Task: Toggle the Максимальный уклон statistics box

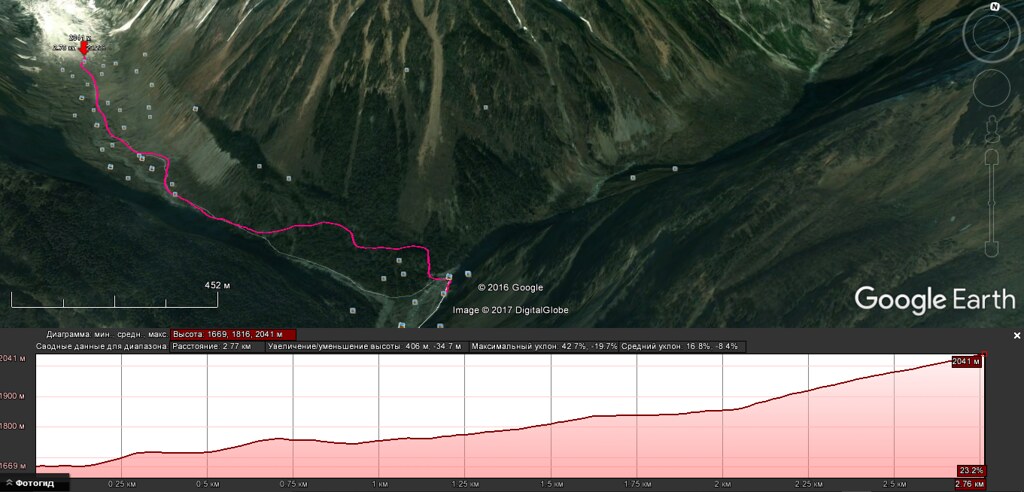Action: coord(544,346)
